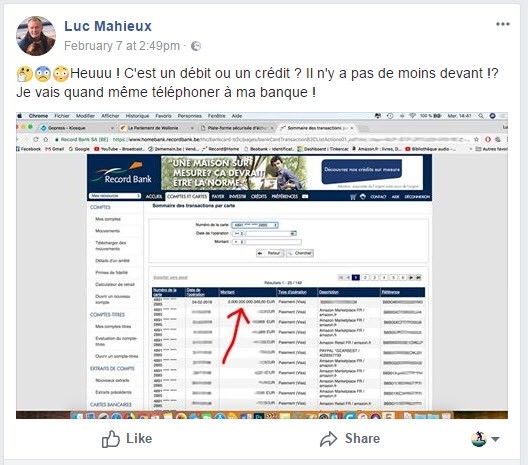The height and width of the screenshot is (465, 528).
Task: Open the Historique menu in Chrome menu bar
Action: pos(137,116)
